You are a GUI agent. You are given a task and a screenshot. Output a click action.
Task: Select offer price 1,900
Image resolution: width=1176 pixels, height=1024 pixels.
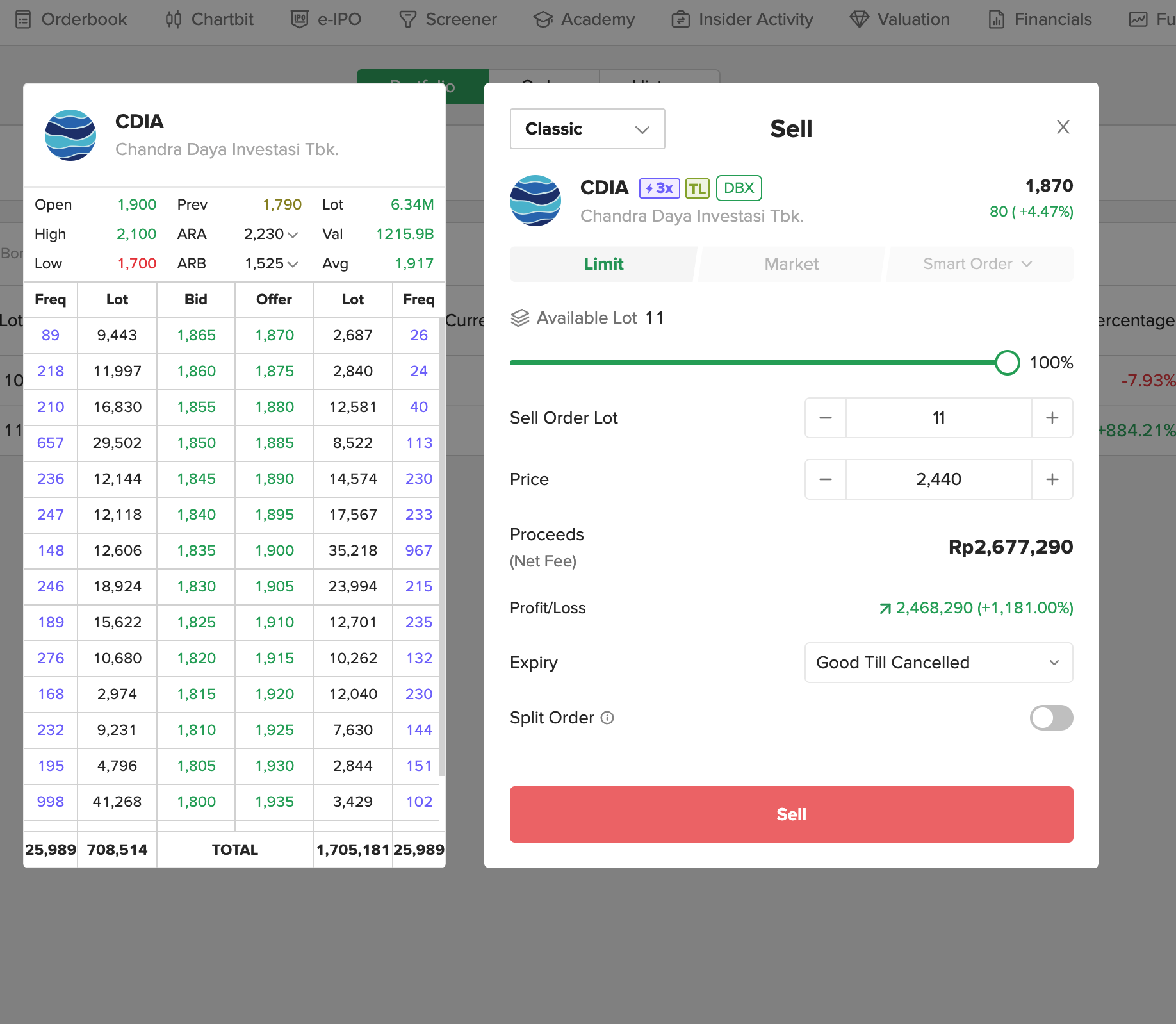[274, 550]
